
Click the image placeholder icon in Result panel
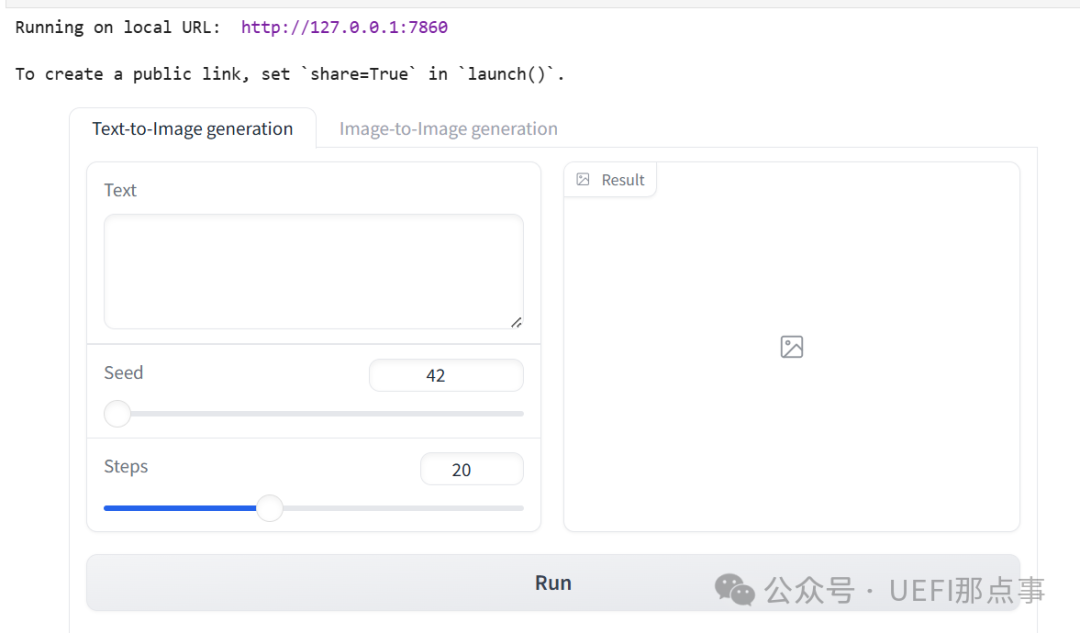point(792,347)
